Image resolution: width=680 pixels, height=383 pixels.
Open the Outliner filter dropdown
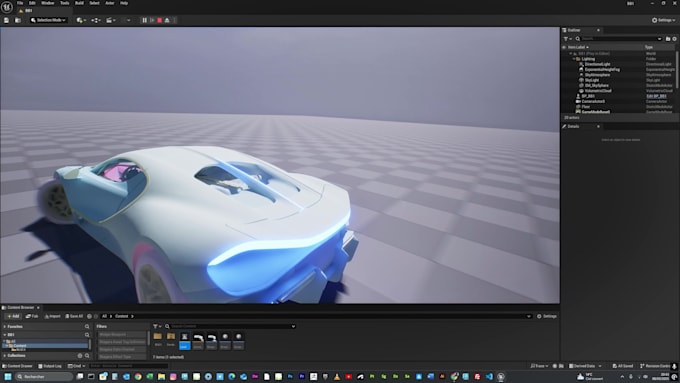(568, 39)
